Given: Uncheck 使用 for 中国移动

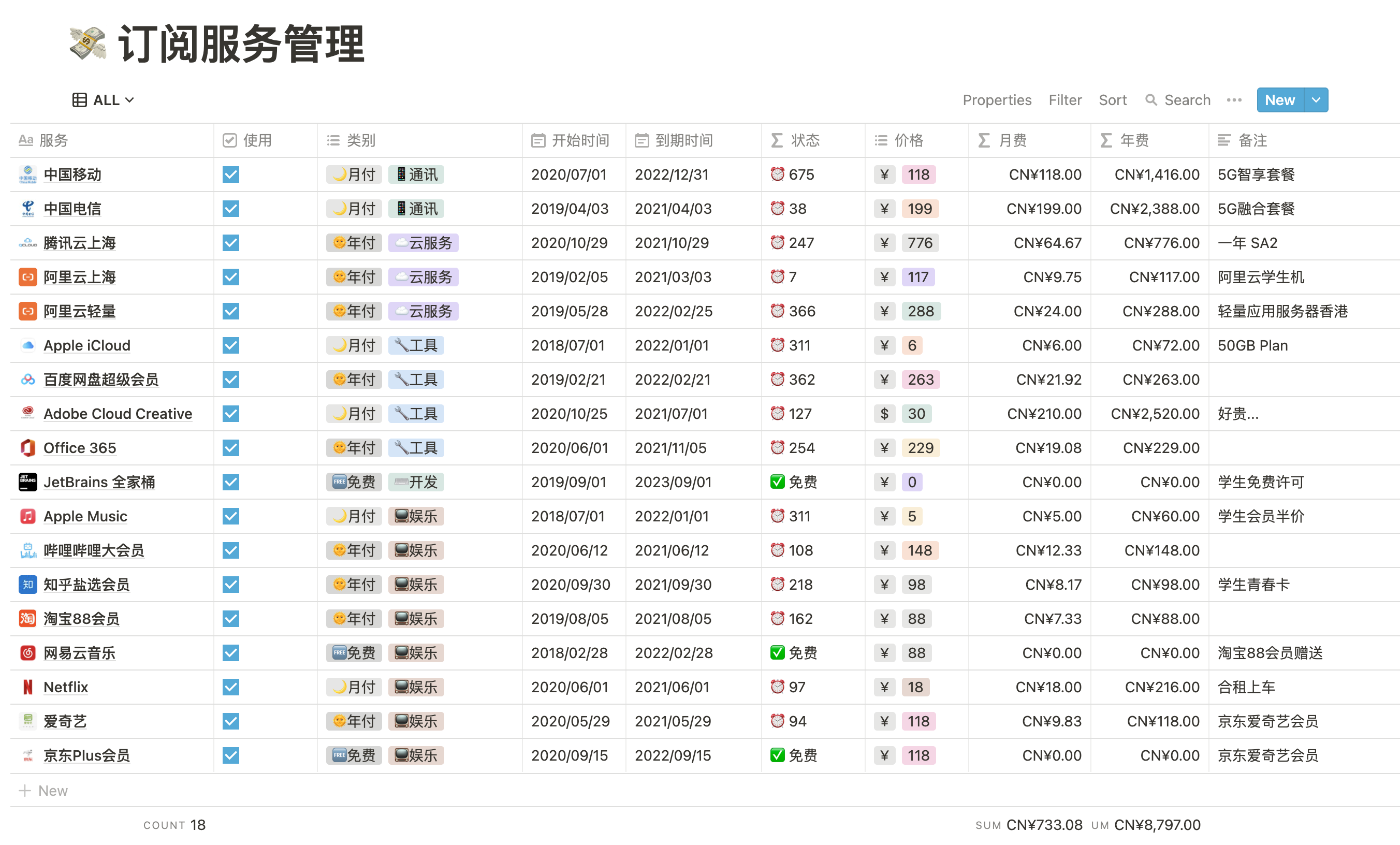Looking at the screenshot, I should point(231,174).
